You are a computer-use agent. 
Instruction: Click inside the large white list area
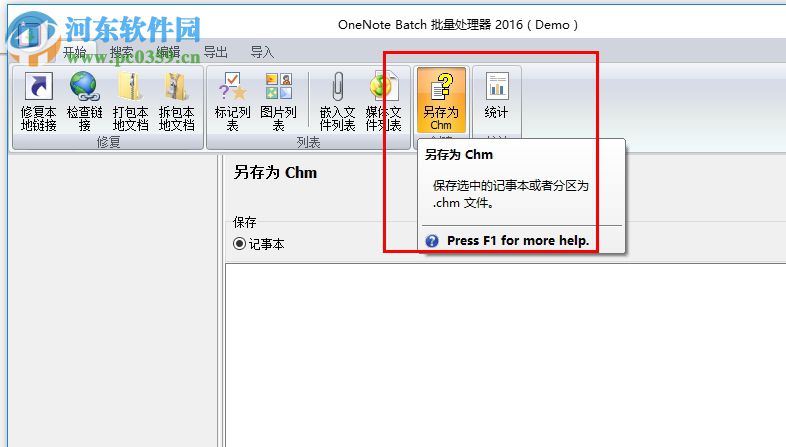pos(505,355)
